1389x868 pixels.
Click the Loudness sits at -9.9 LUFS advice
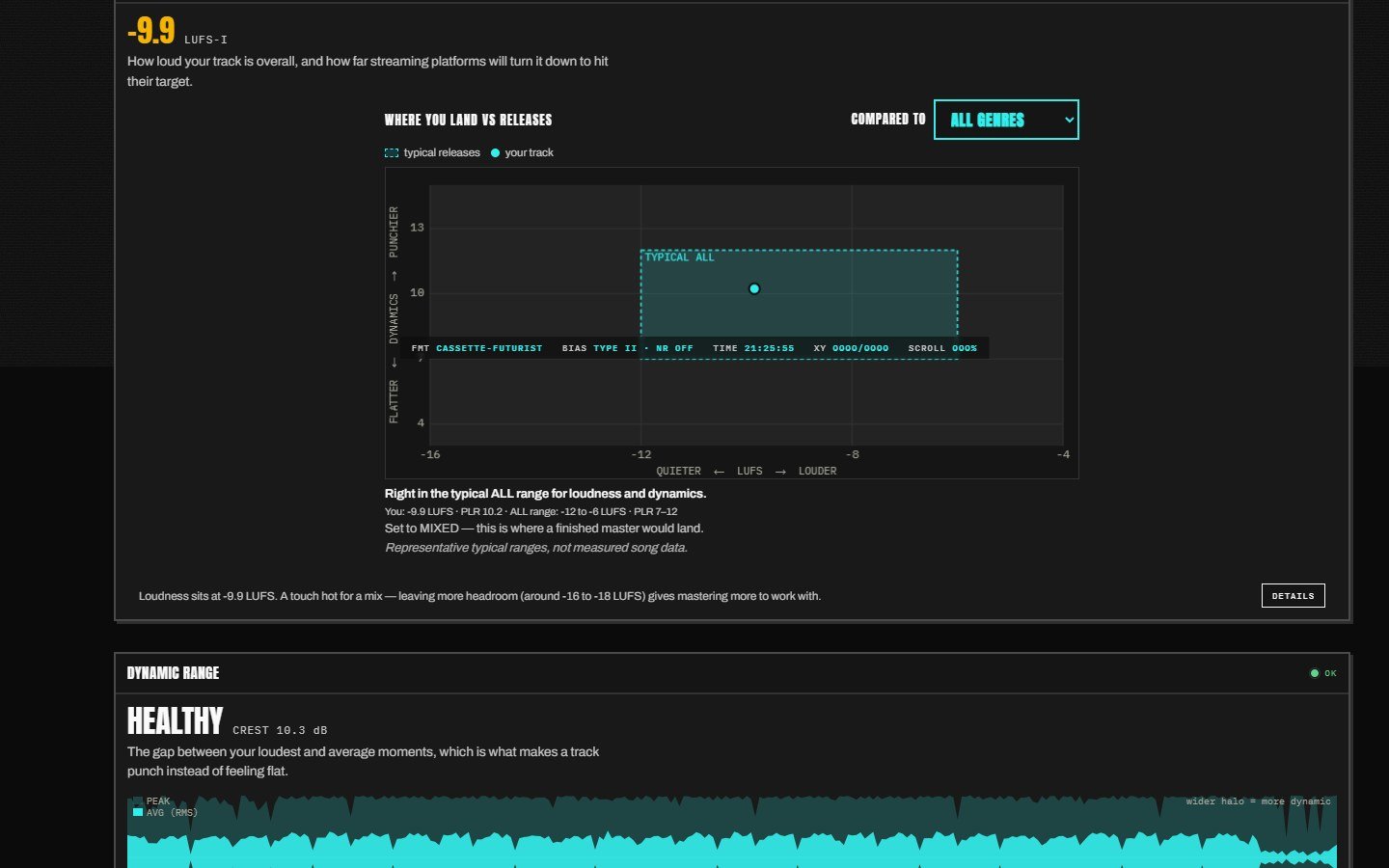click(479, 596)
